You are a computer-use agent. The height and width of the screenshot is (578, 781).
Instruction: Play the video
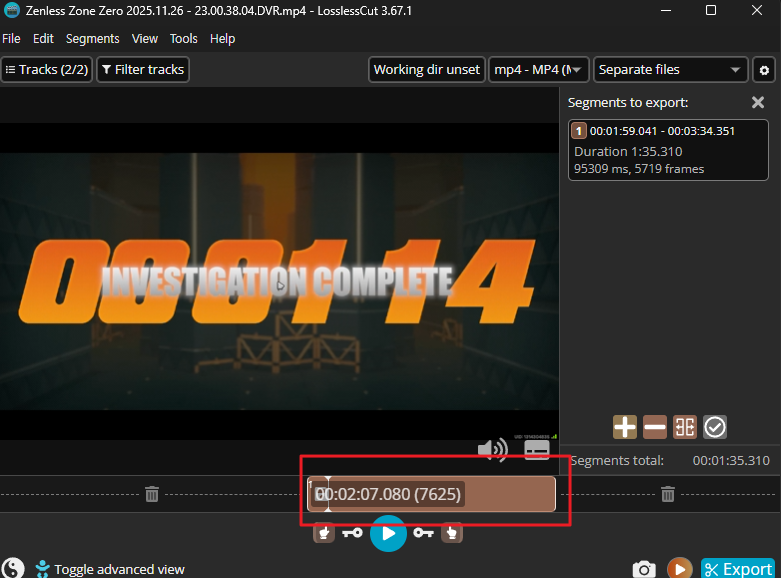coord(388,533)
